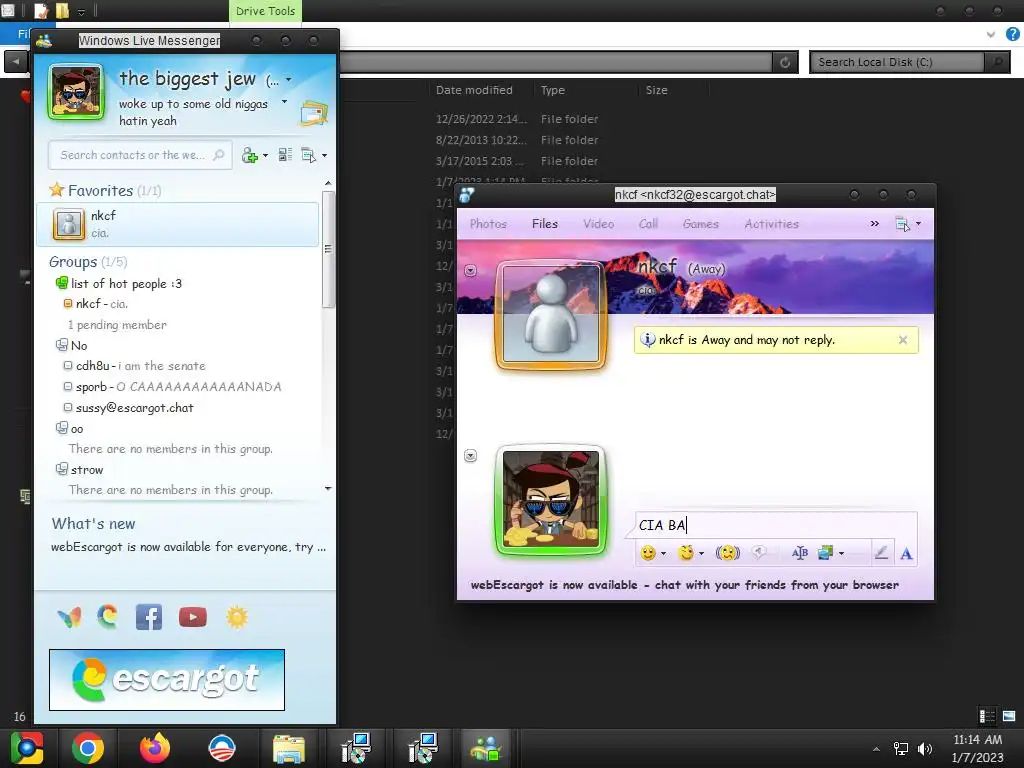The width and height of the screenshot is (1024, 768).
Task: Toggle the 'strow' contact group
Action: tap(62, 469)
